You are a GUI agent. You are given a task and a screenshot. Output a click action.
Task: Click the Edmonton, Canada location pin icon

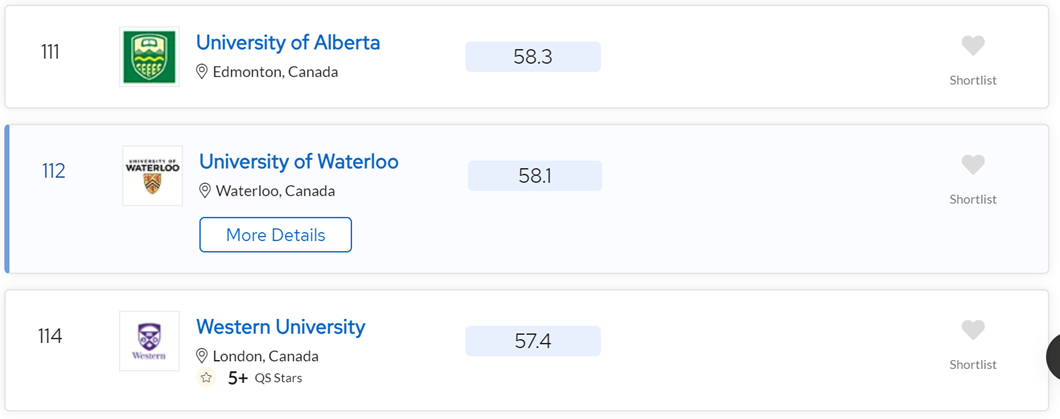[201, 72]
